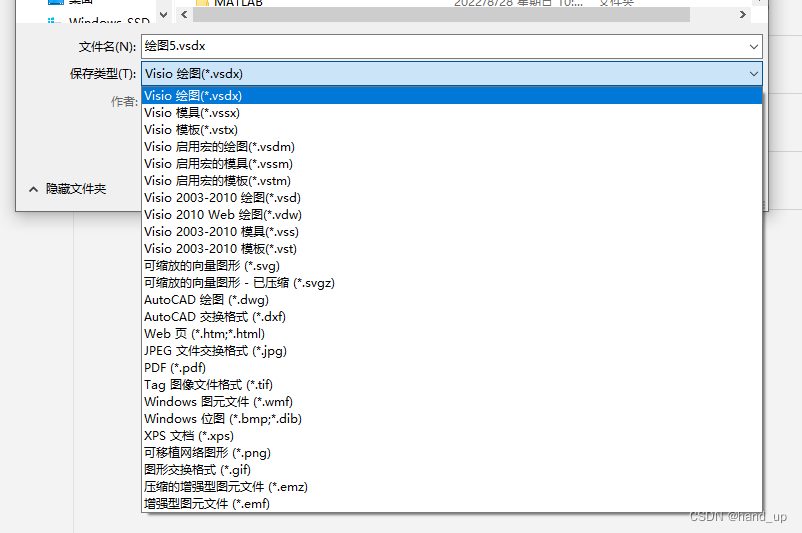The height and width of the screenshot is (533, 802).
Task: Choose Visio 模板(*.vstx) file type
Action: click(x=452, y=129)
